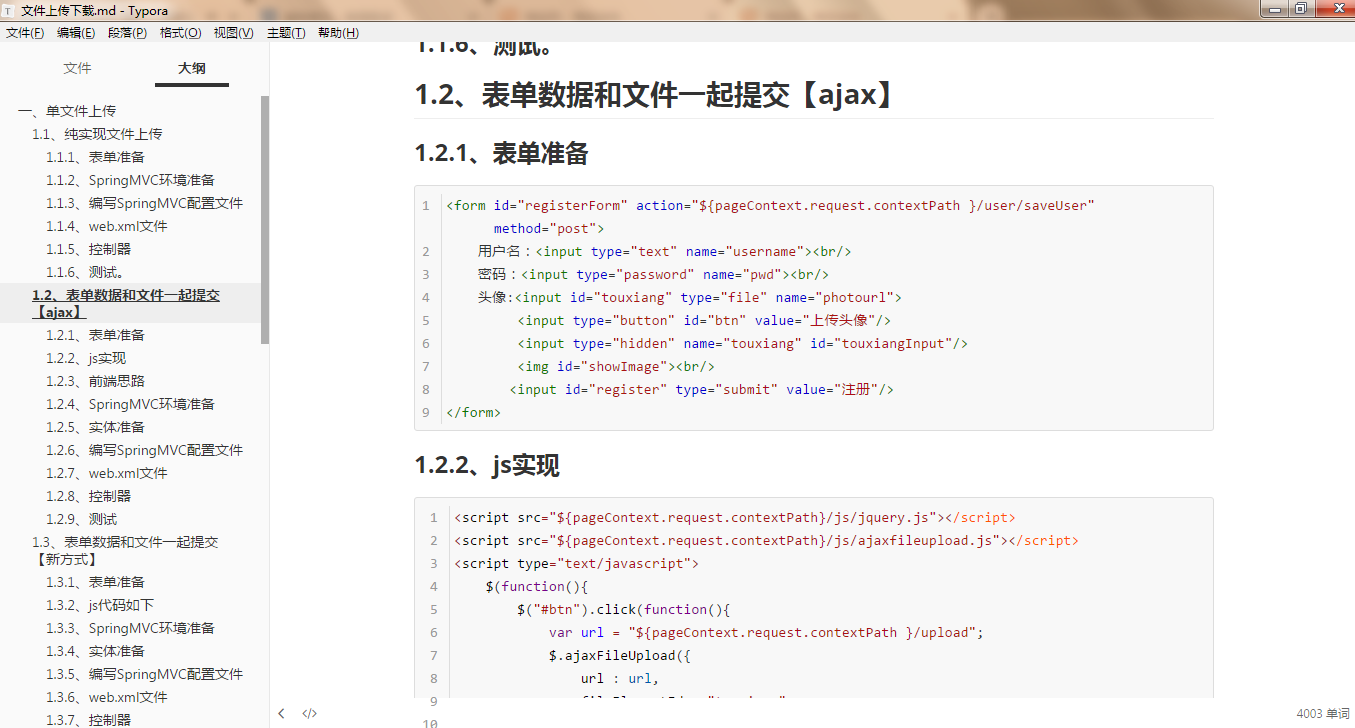Select outline item 1.2.5、实体准备
Screen dimensions: 1355x728
[x=95, y=427]
